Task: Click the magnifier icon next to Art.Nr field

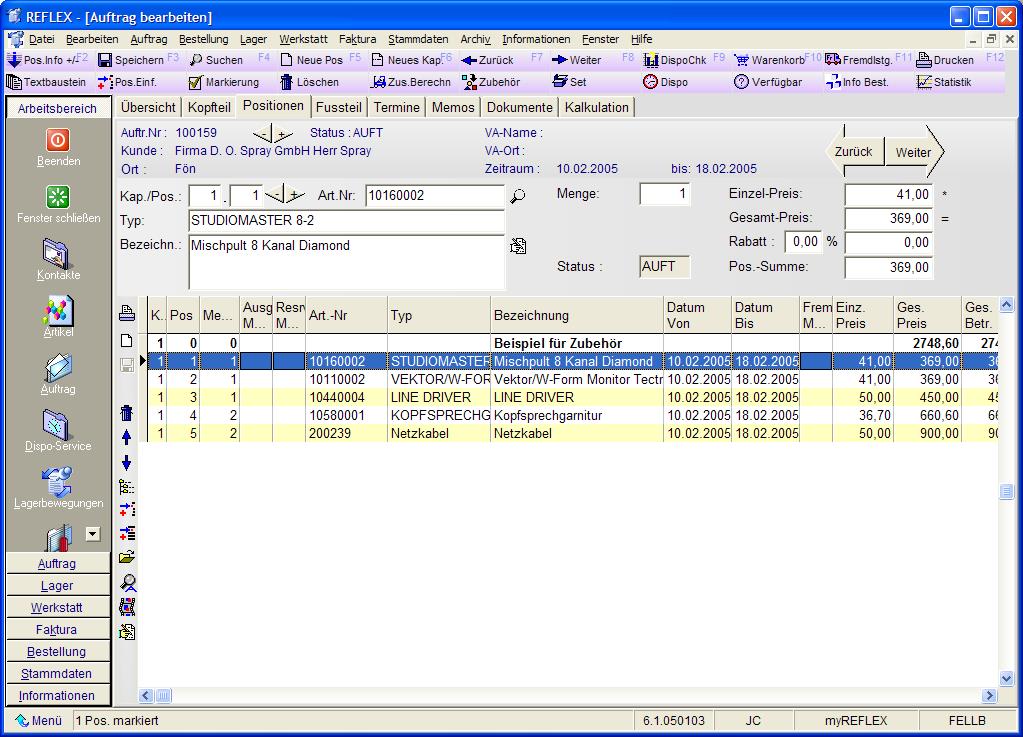Action: (x=518, y=196)
